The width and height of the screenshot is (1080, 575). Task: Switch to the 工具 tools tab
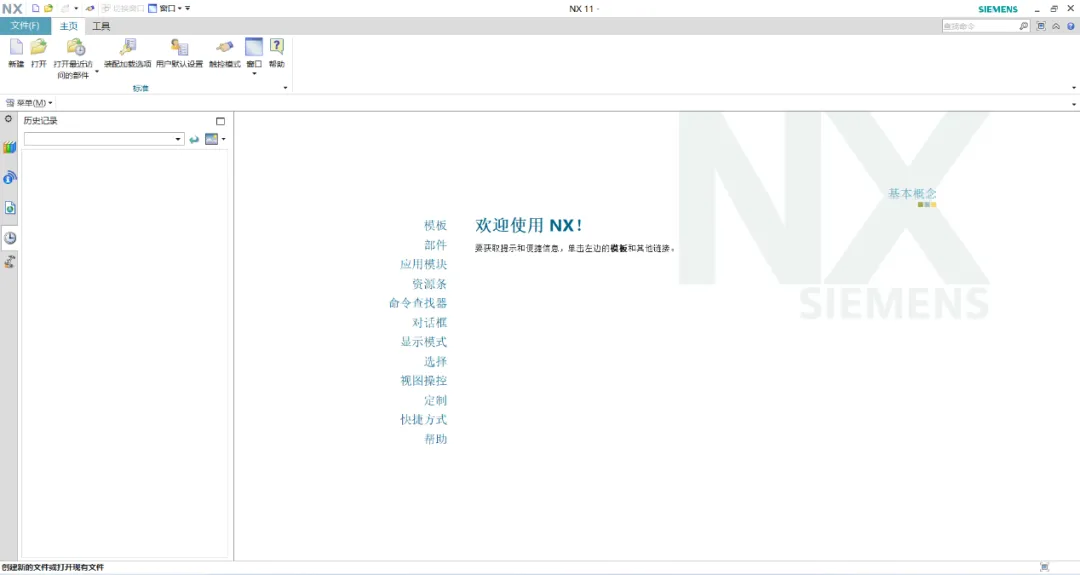pyautogui.click(x=101, y=26)
